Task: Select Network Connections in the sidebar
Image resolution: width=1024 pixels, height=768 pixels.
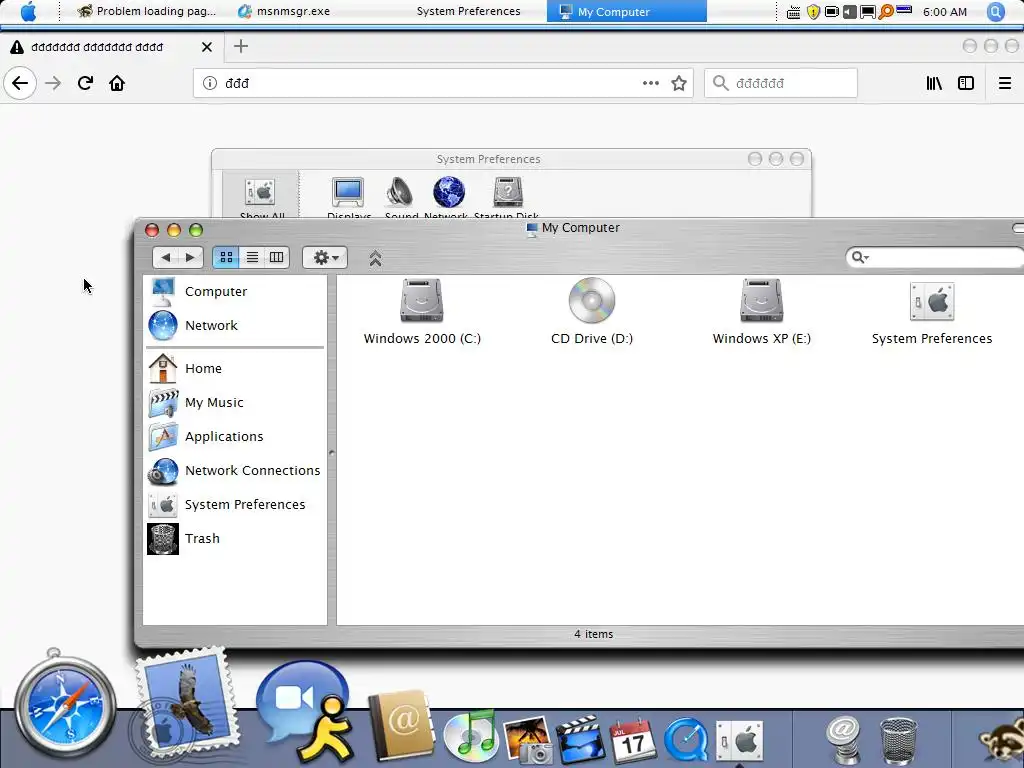Action: (235, 470)
